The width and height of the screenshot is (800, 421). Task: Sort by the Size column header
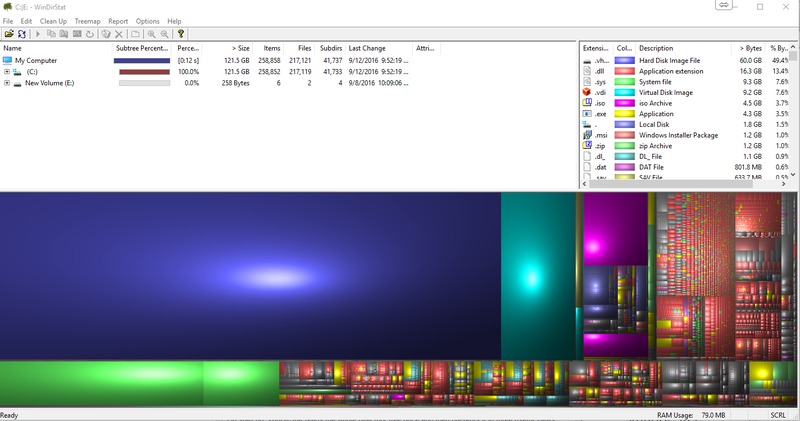point(240,48)
